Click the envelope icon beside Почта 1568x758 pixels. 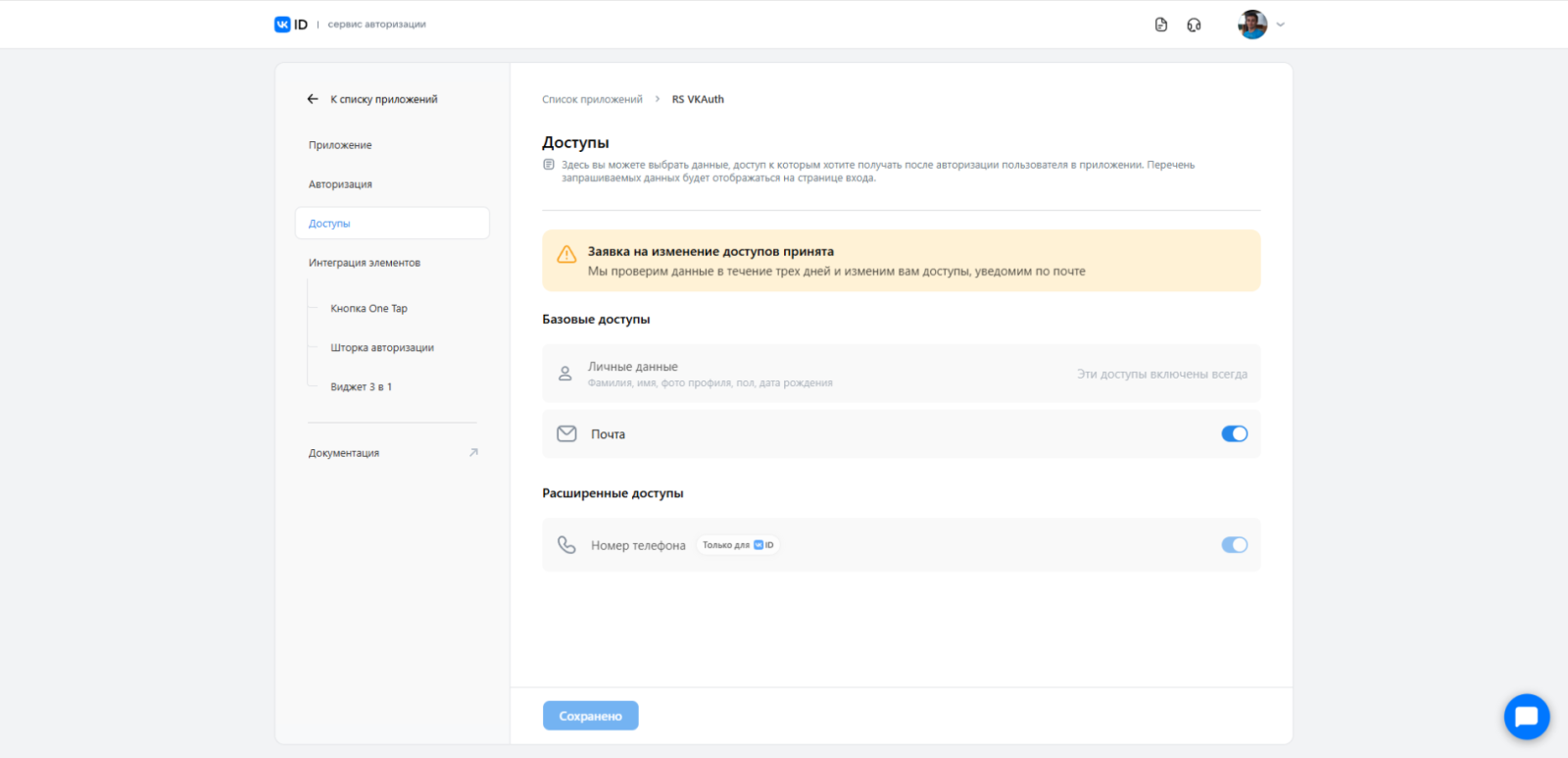coord(566,433)
